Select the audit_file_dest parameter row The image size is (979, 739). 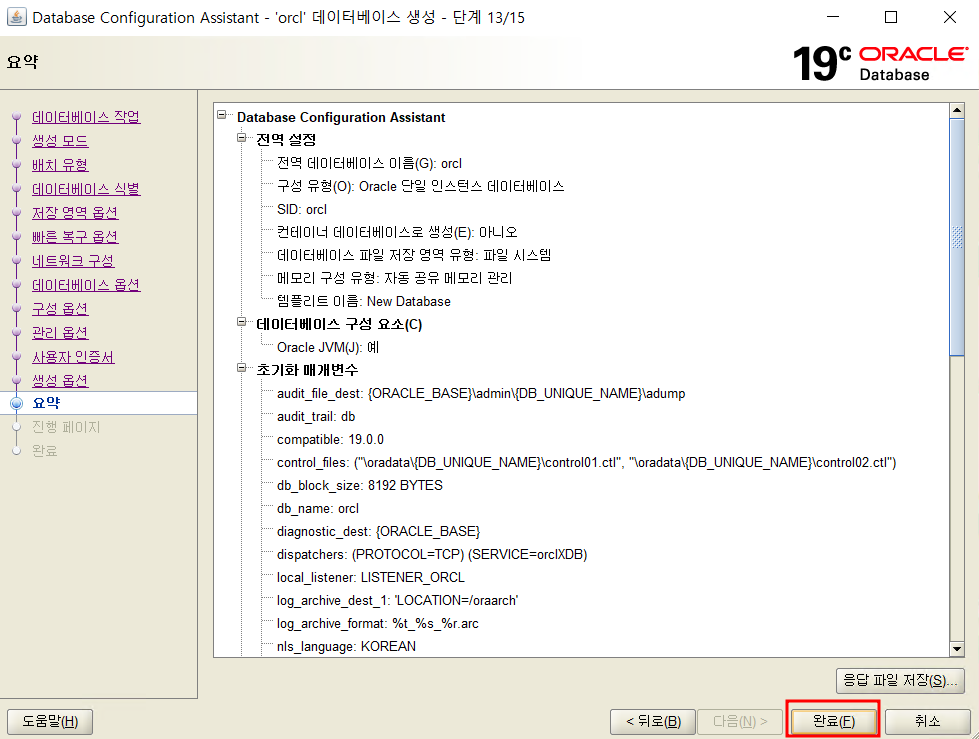tap(481, 394)
